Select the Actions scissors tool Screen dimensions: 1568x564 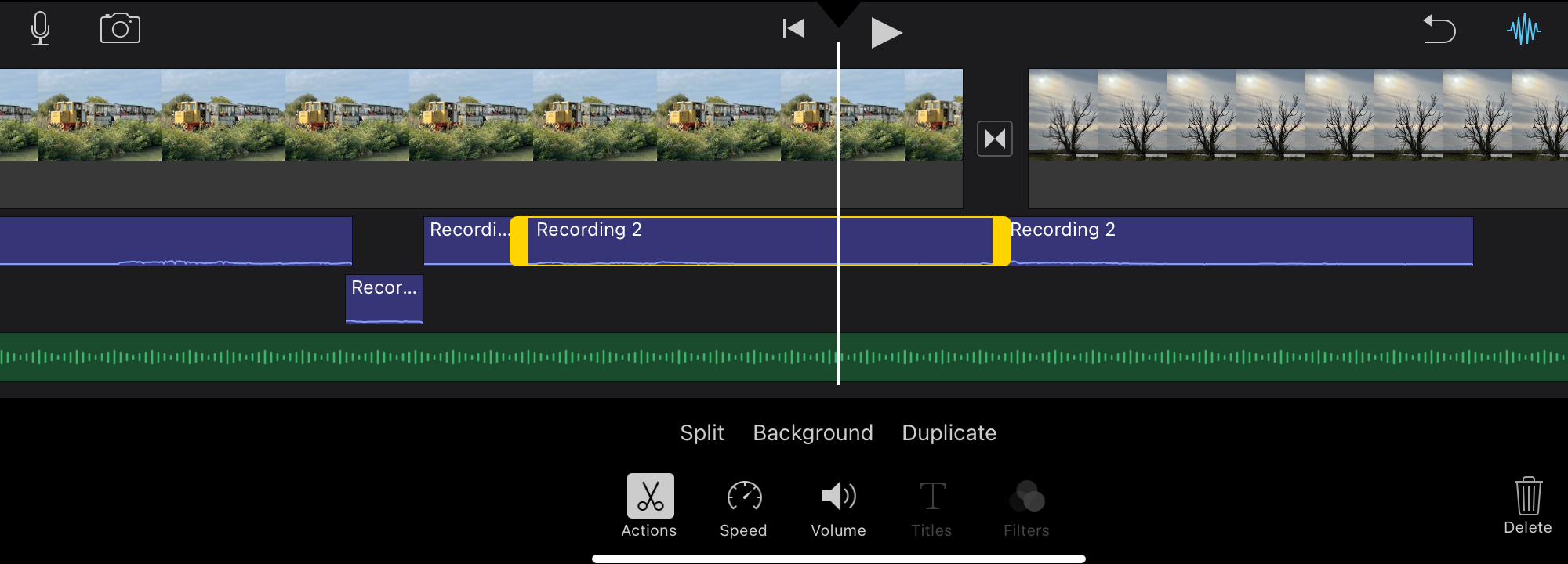[x=650, y=506]
